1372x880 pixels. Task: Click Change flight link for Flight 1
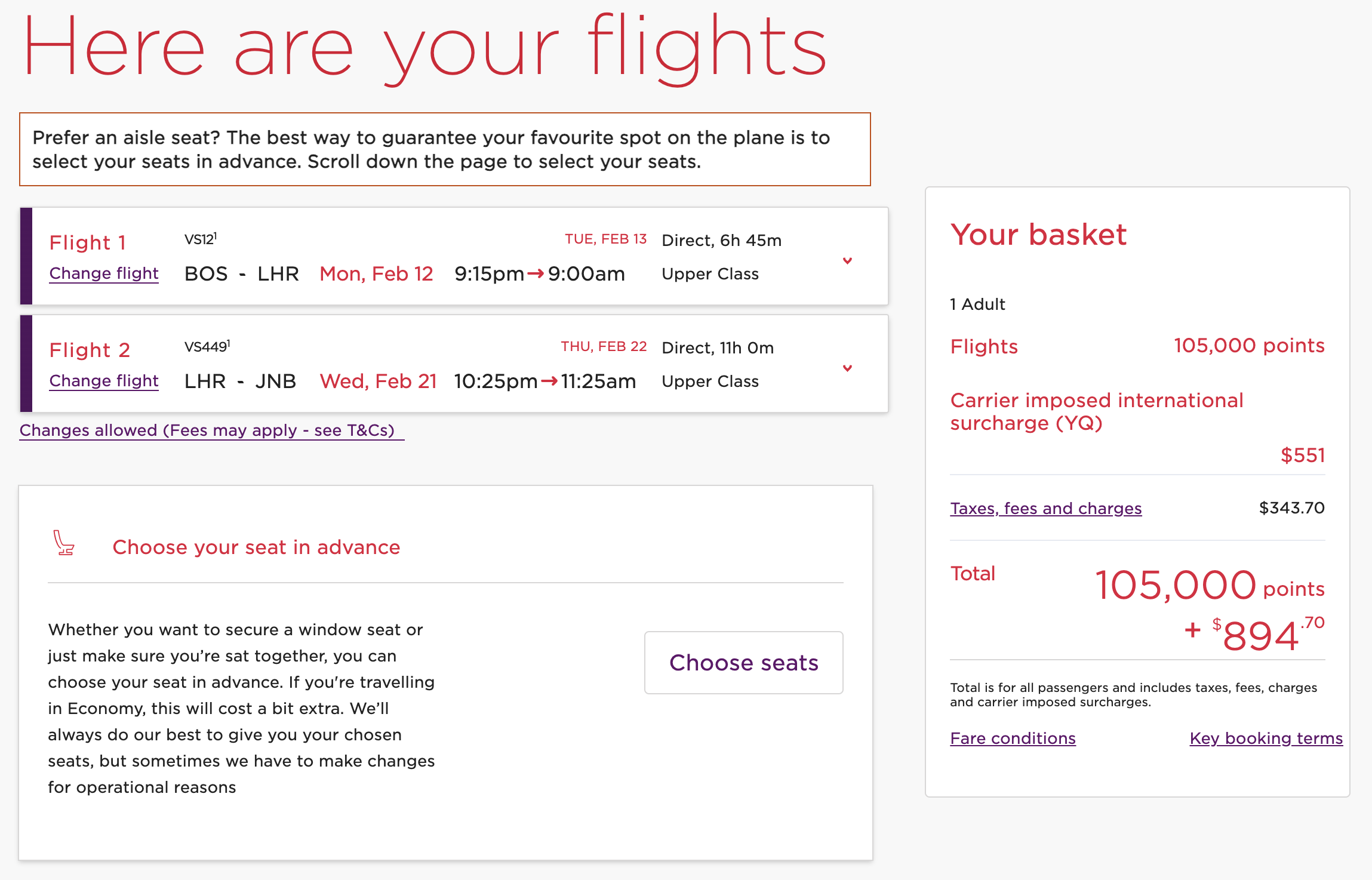point(104,273)
